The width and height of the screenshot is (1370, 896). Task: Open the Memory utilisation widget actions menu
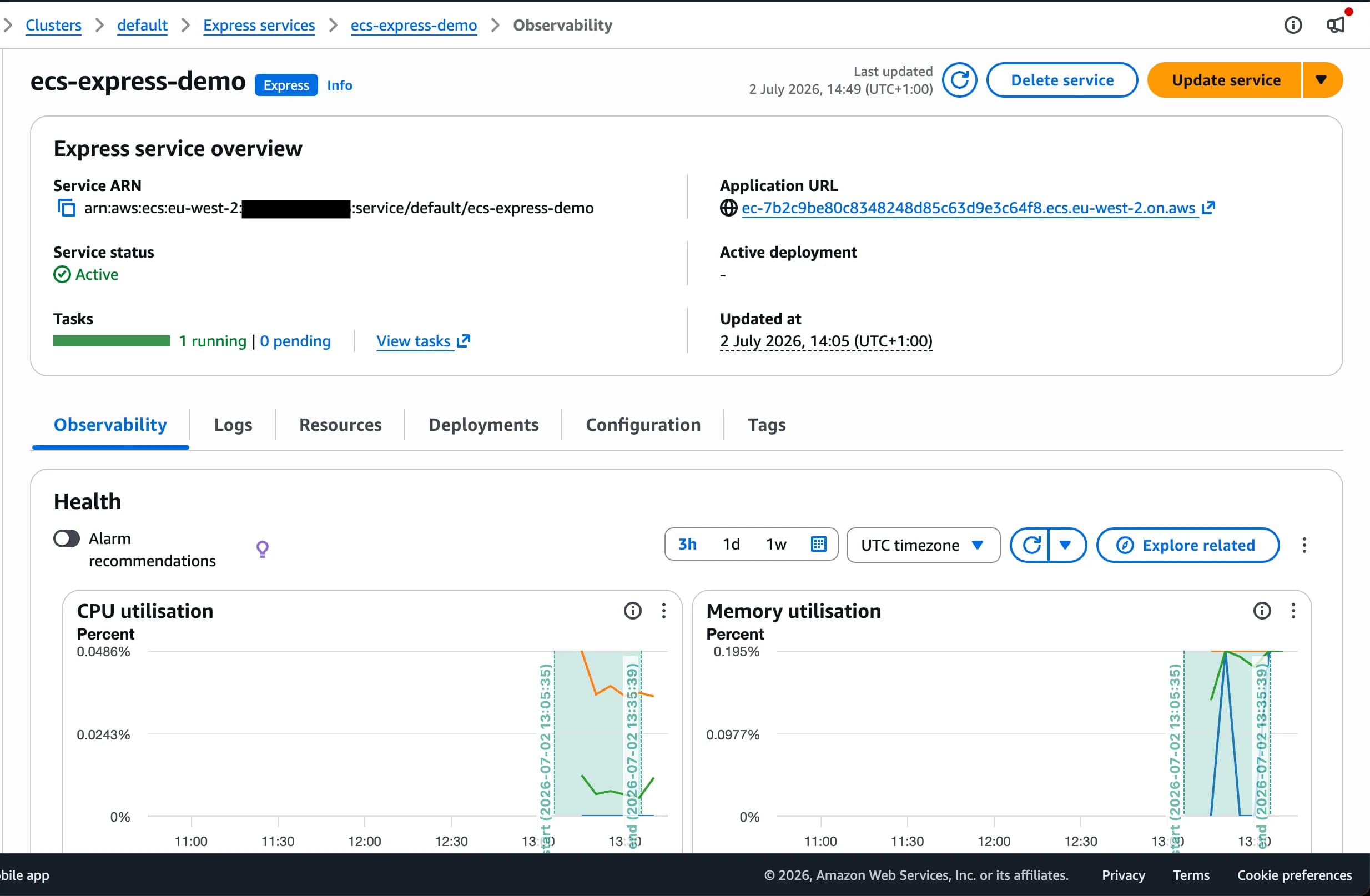1293,611
